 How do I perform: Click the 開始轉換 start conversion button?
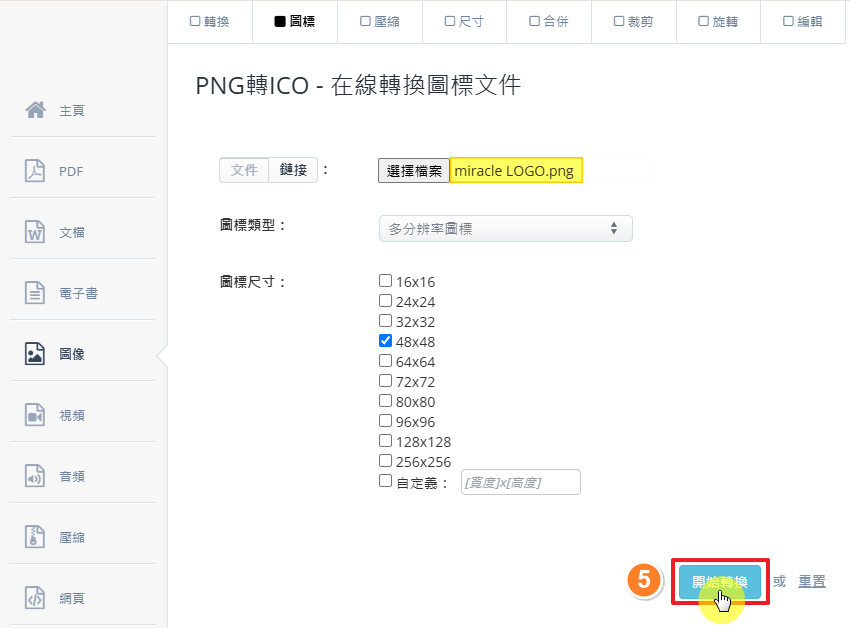click(x=719, y=582)
